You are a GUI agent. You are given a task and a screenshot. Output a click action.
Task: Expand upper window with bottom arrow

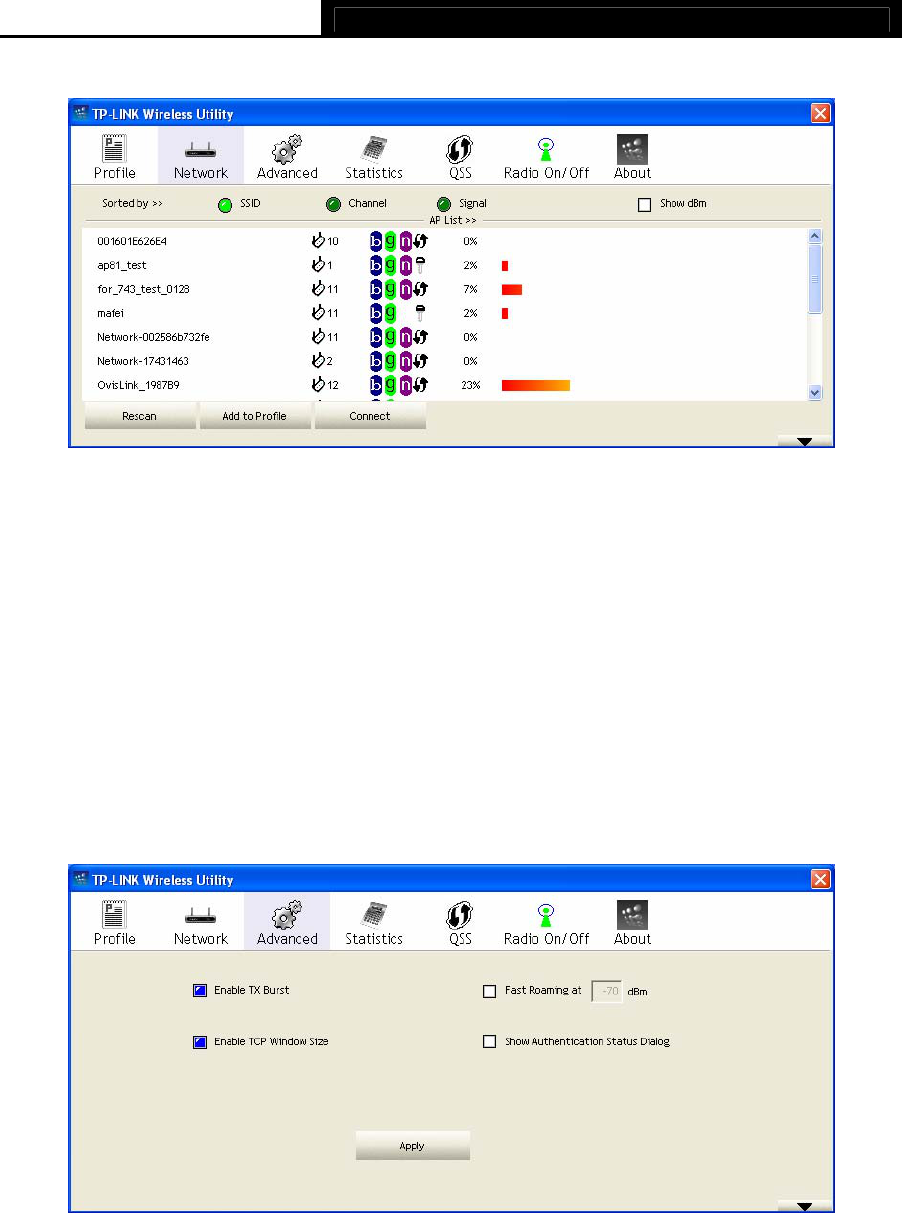coord(805,440)
